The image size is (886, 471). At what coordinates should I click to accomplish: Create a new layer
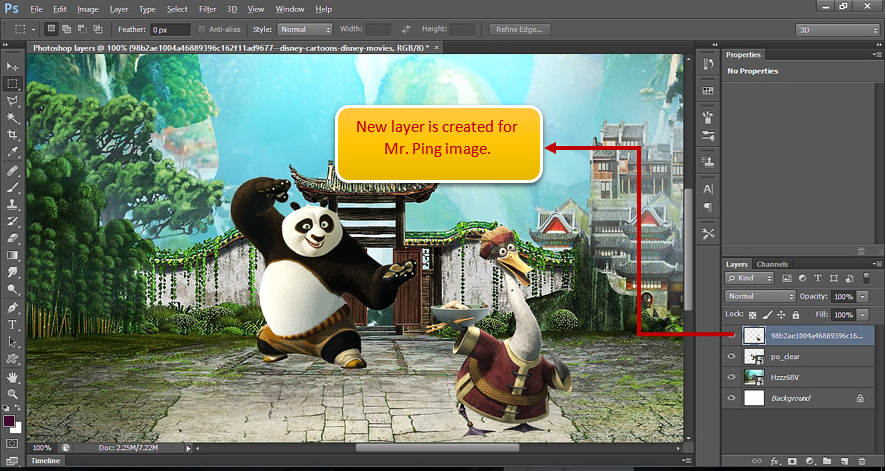click(844, 461)
